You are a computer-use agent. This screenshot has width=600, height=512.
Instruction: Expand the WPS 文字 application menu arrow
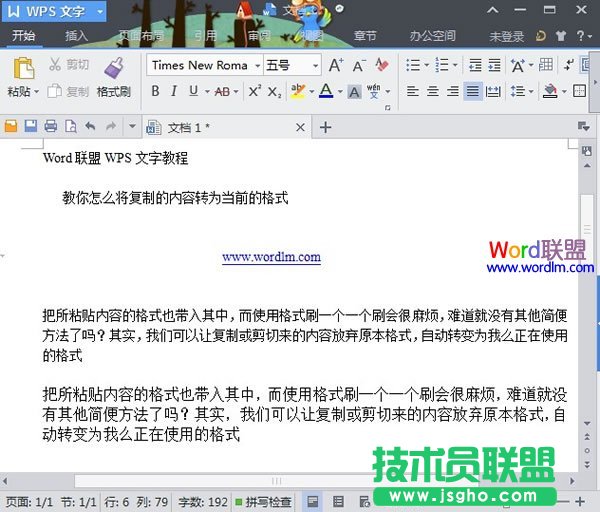pos(101,12)
